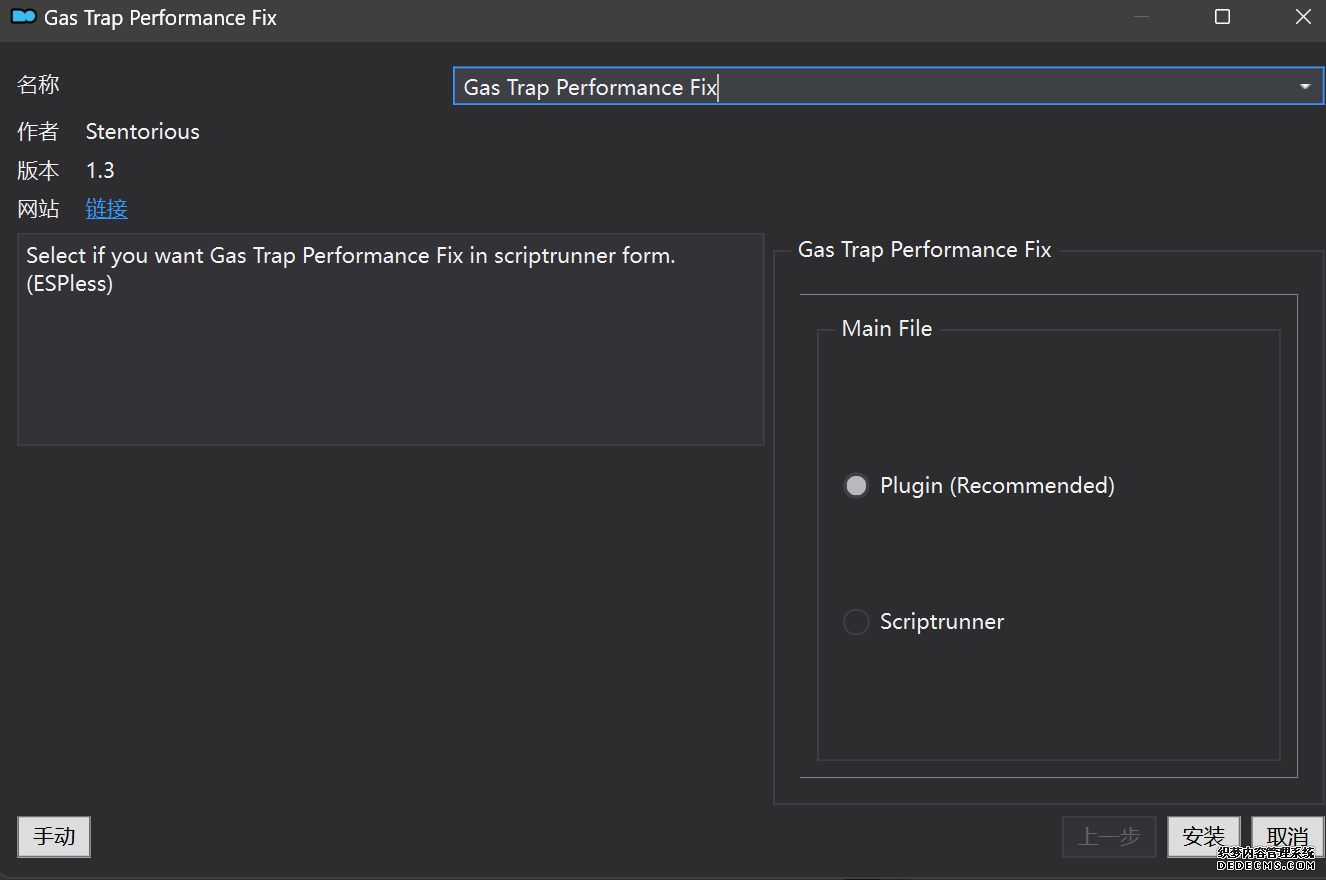The width and height of the screenshot is (1326, 880).
Task: Close the Gas Trap Performance Fix window
Action: 1302,18
